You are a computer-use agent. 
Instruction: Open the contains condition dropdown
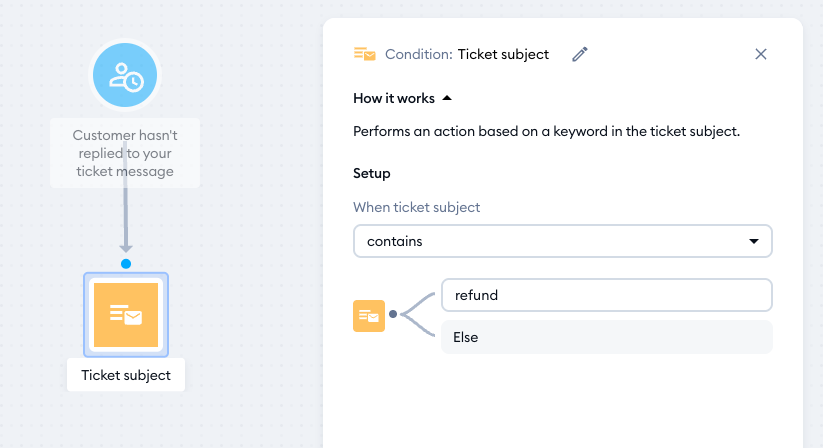(x=563, y=241)
